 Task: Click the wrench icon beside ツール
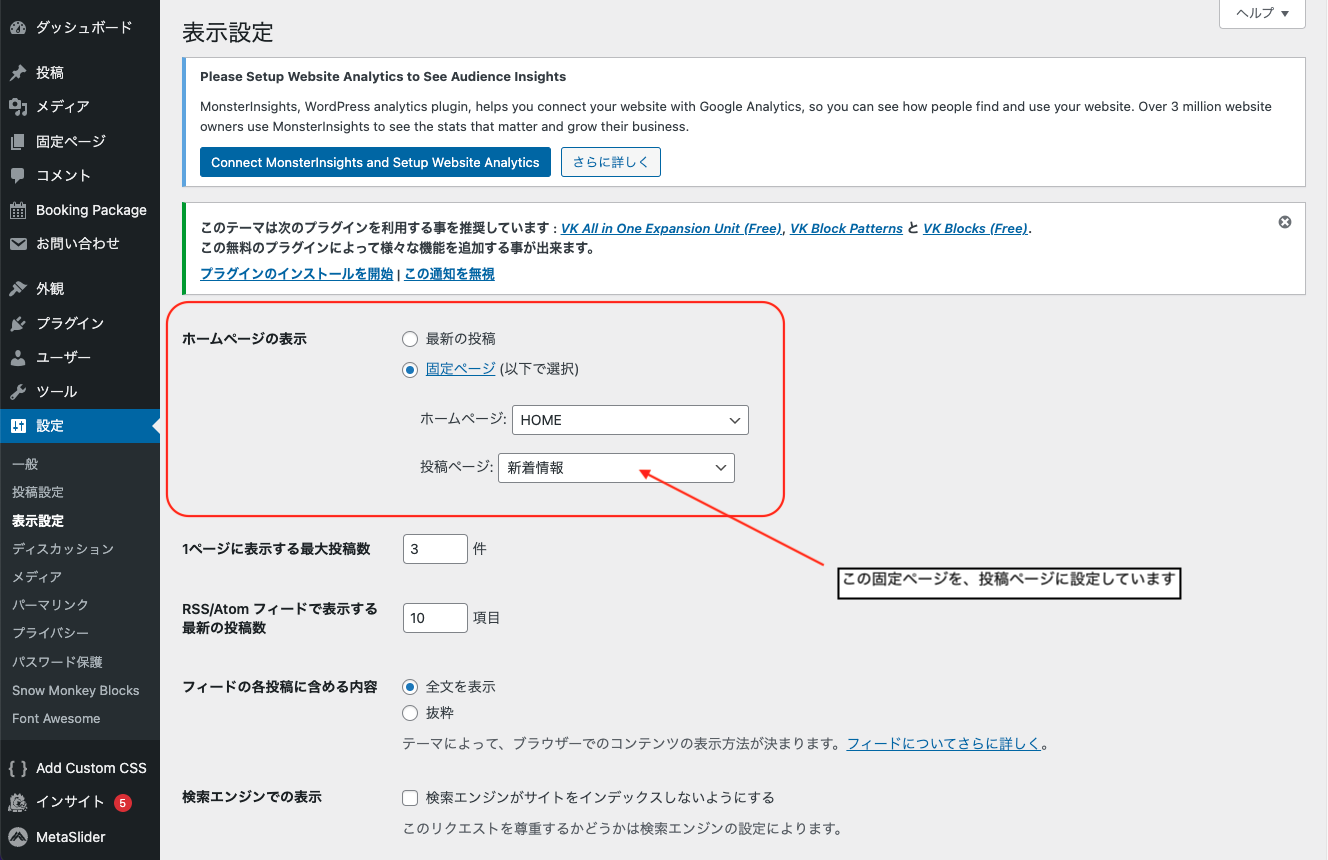coord(18,392)
